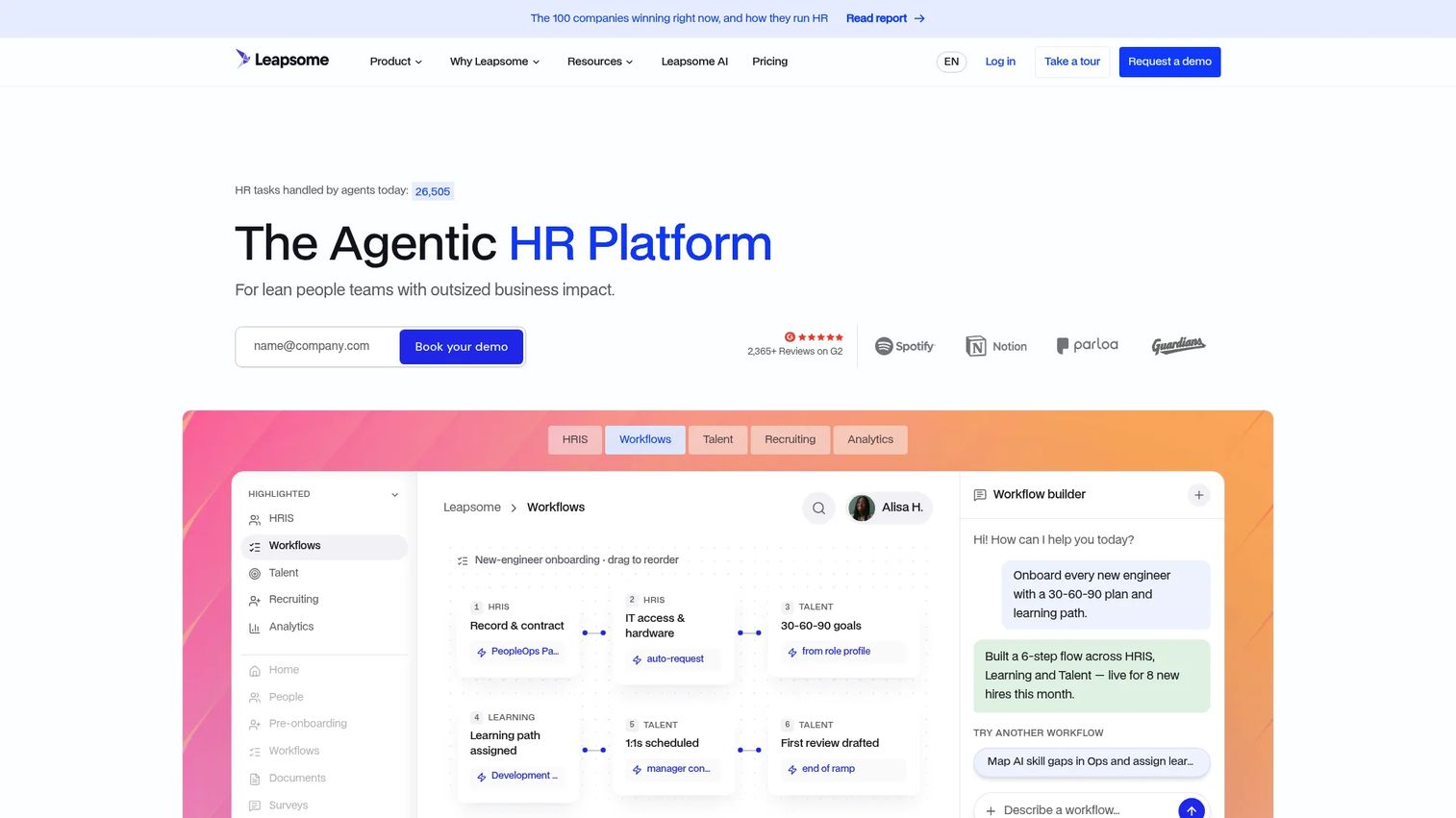Click Alisa H. profile avatar
1456x818 pixels.
pyautogui.click(x=862, y=508)
